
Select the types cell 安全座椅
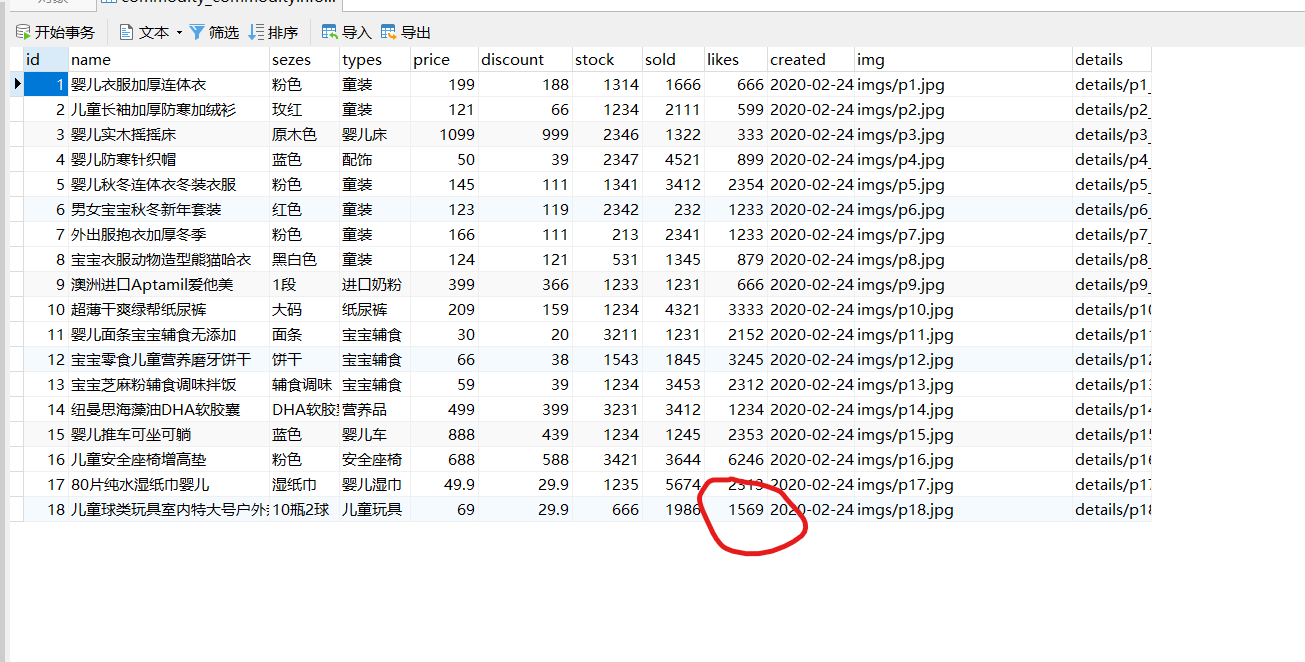tap(374, 460)
